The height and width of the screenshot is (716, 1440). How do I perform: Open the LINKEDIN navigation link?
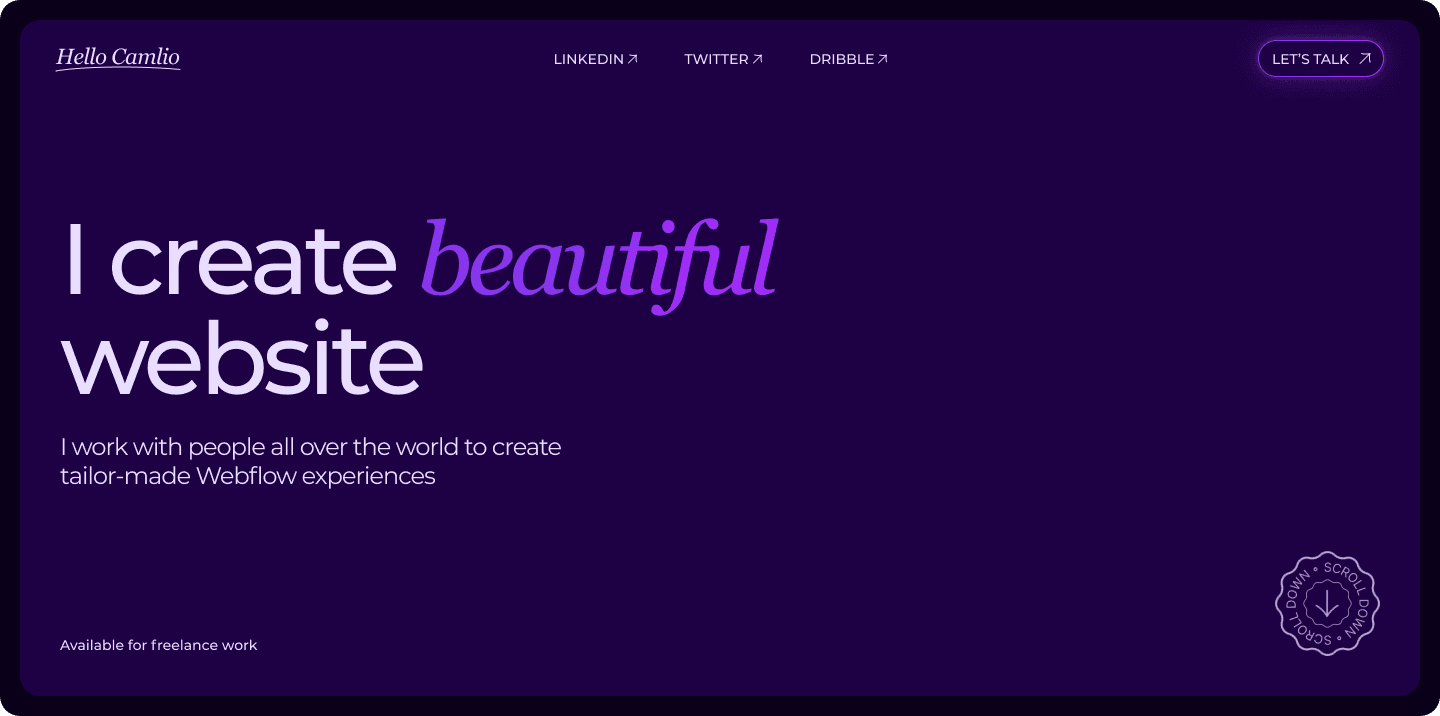[588, 59]
